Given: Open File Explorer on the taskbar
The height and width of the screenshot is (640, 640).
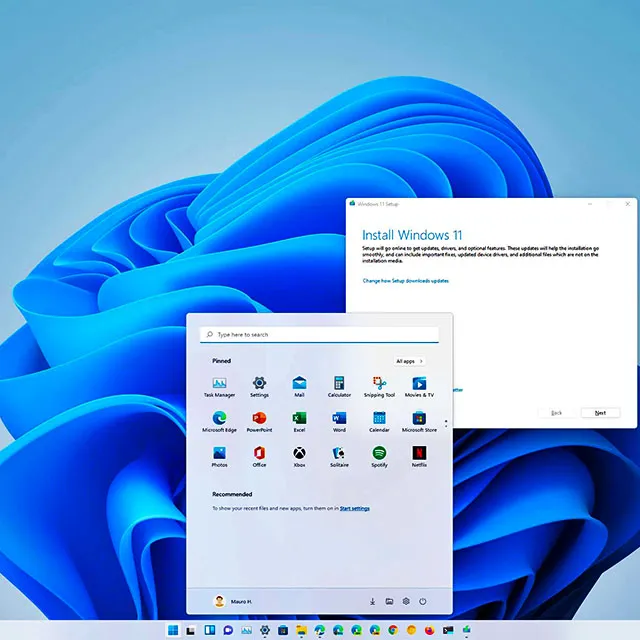Looking at the screenshot, I should [x=301, y=631].
